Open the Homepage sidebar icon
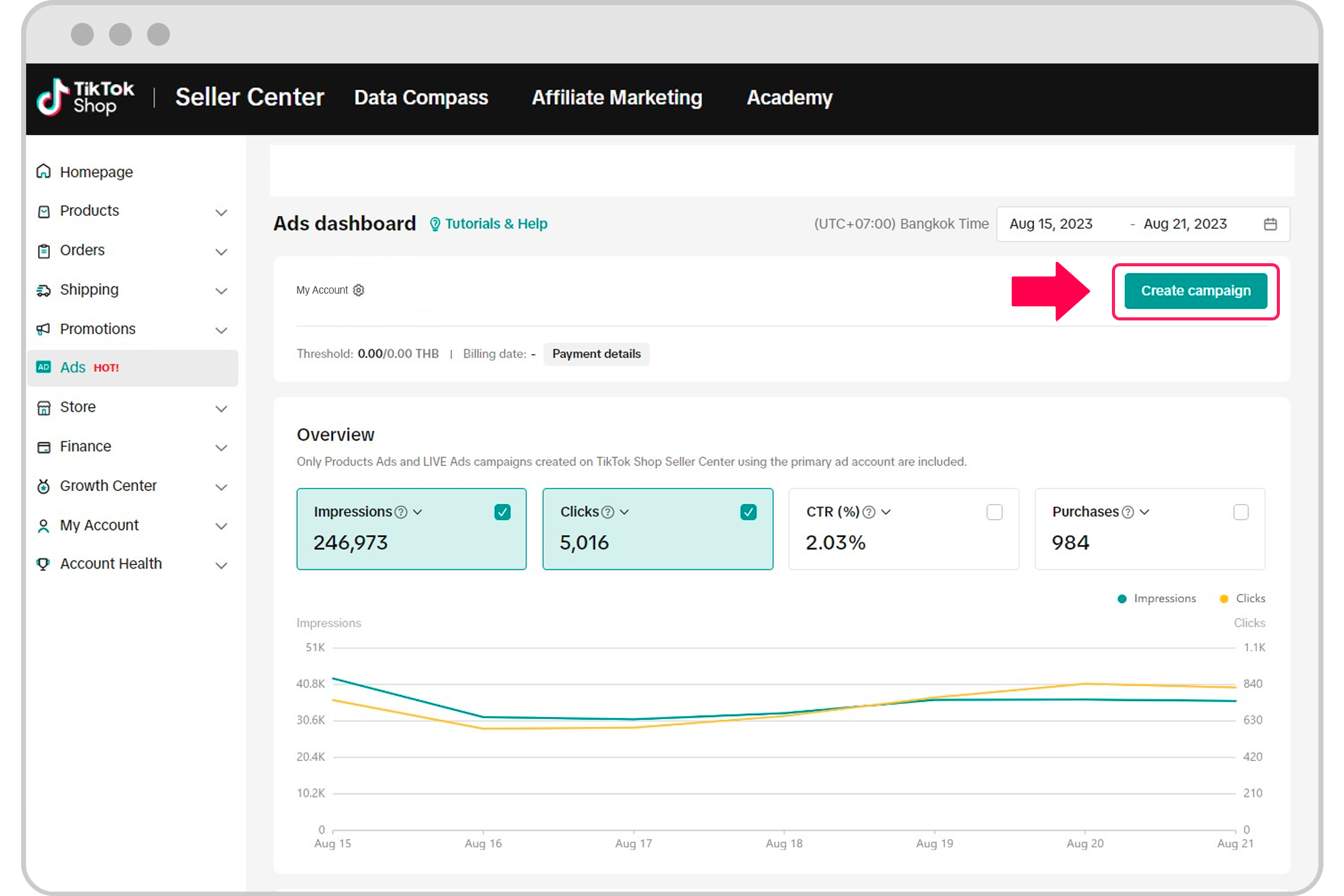1344x896 pixels. [44, 172]
